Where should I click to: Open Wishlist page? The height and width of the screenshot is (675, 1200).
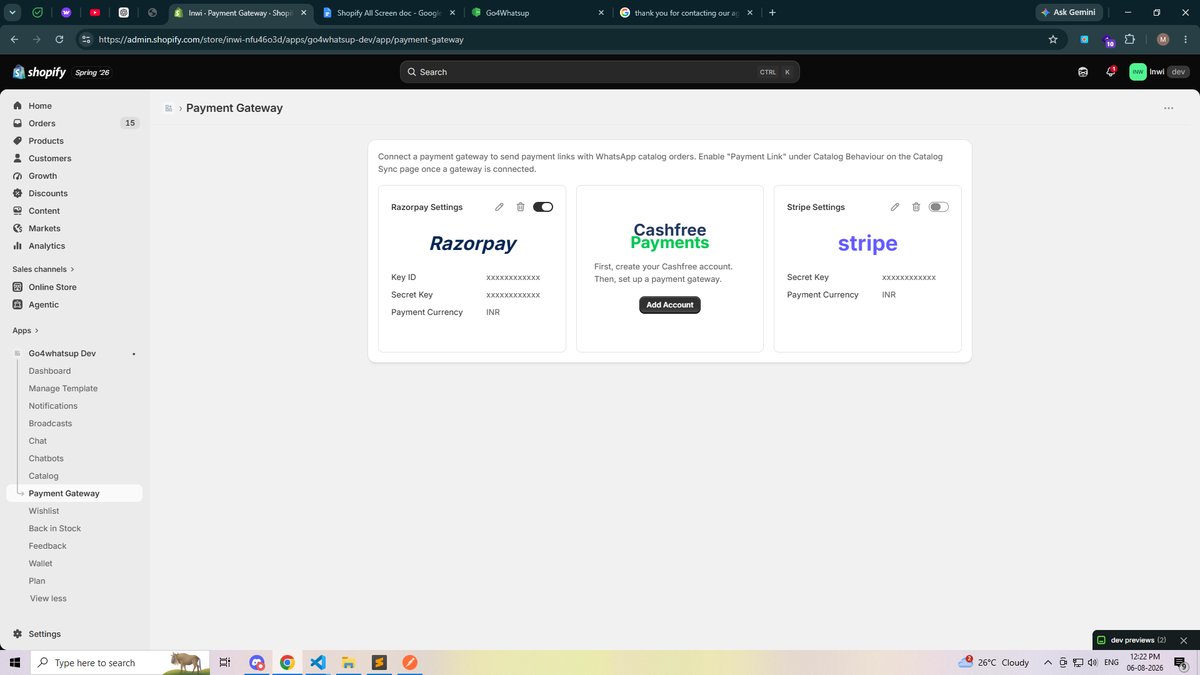click(44, 511)
